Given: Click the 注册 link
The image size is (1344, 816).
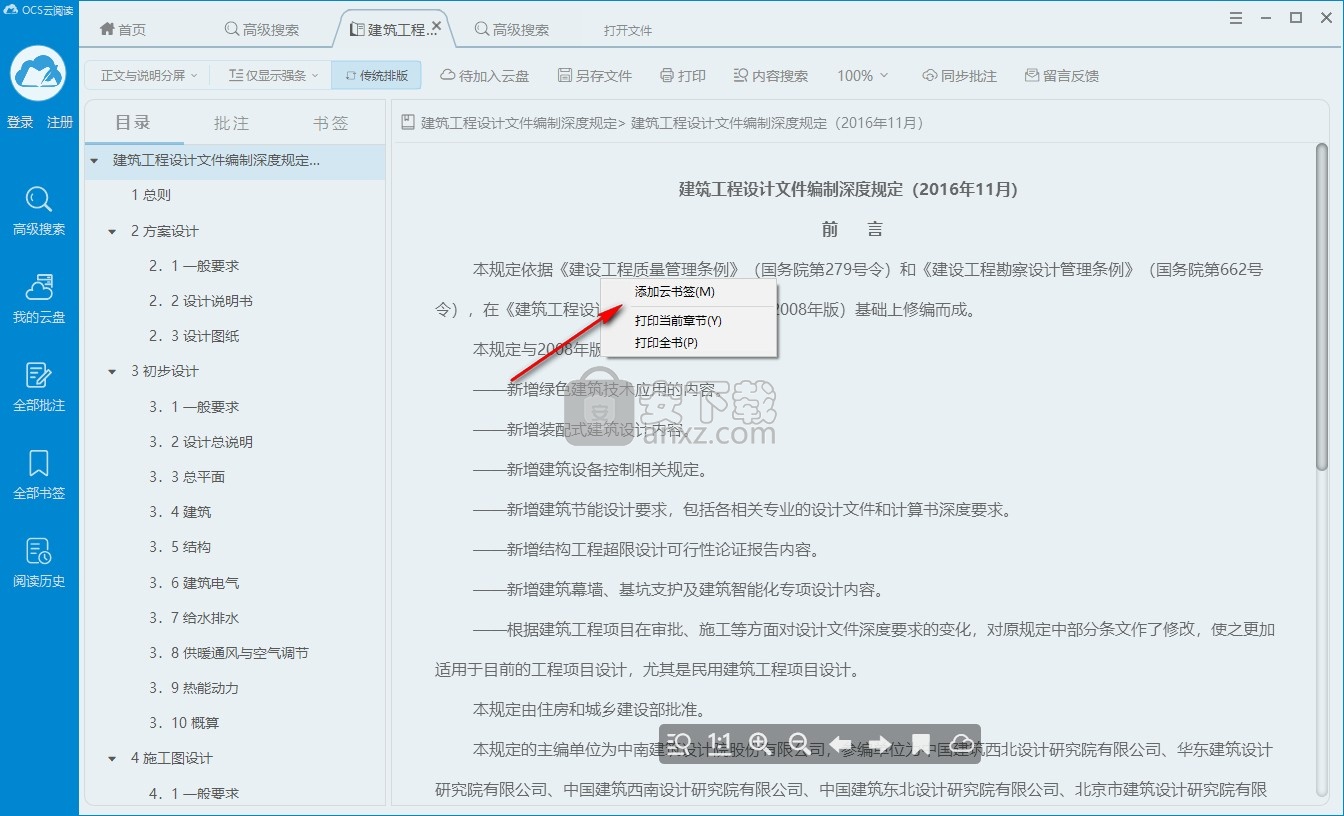Looking at the screenshot, I should pyautogui.click(x=60, y=122).
